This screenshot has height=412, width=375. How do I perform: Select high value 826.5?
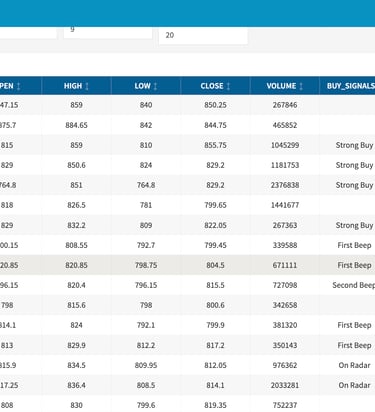tap(76, 205)
